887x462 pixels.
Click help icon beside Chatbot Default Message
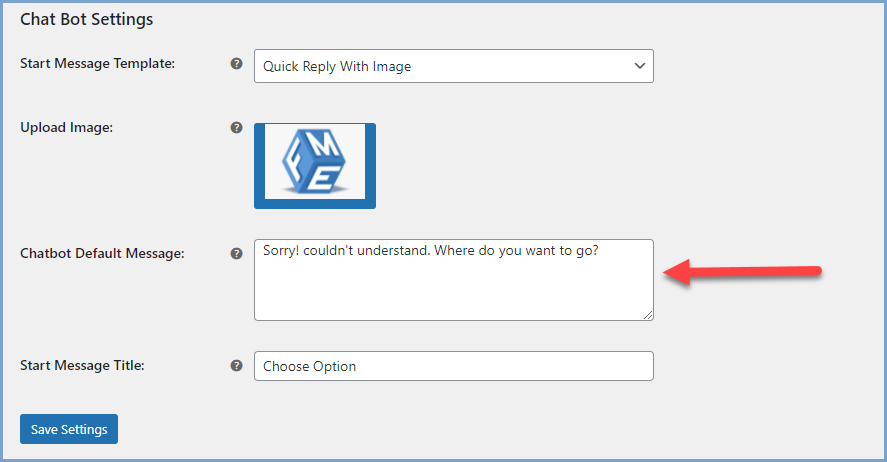(236, 253)
